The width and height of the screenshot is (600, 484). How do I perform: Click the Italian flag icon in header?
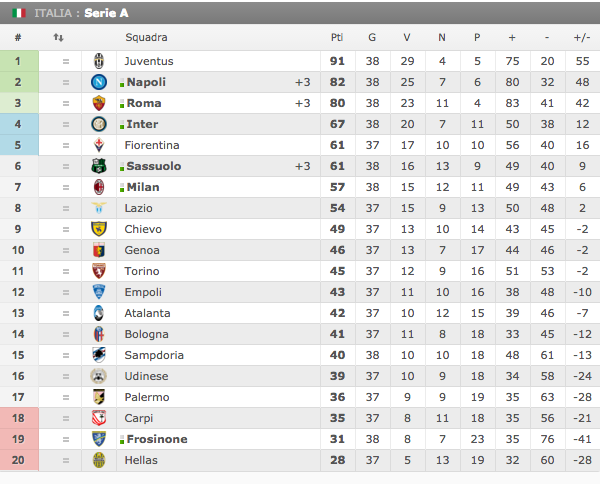tap(20, 14)
